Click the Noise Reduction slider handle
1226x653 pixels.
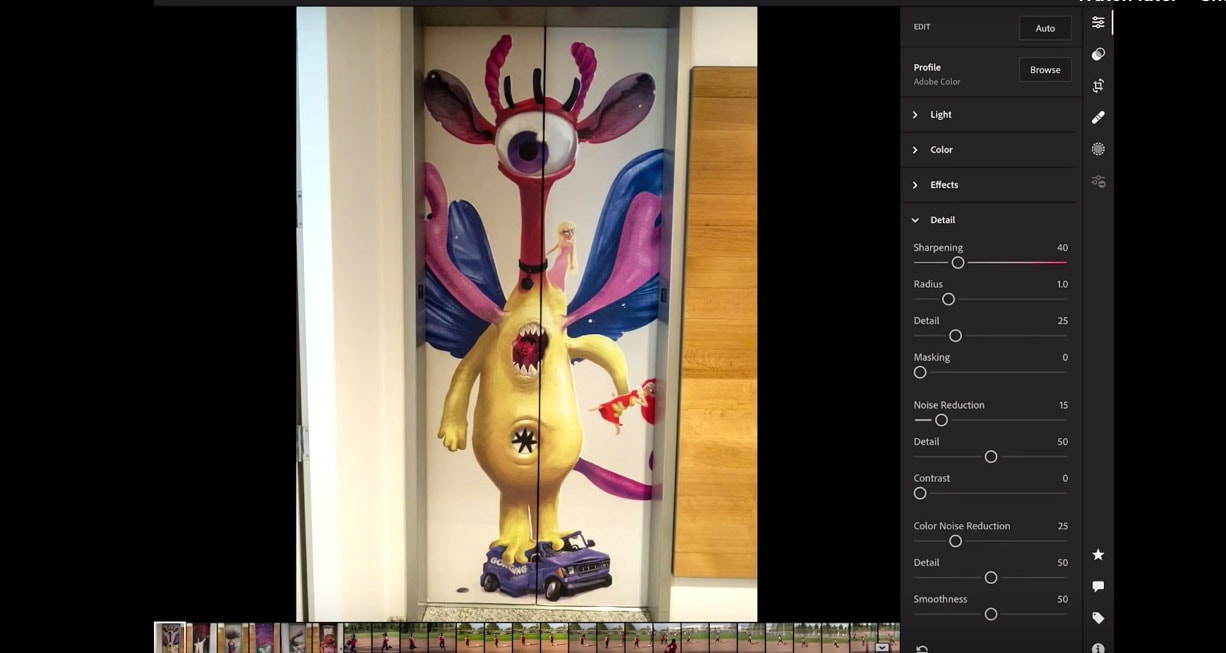click(941, 420)
